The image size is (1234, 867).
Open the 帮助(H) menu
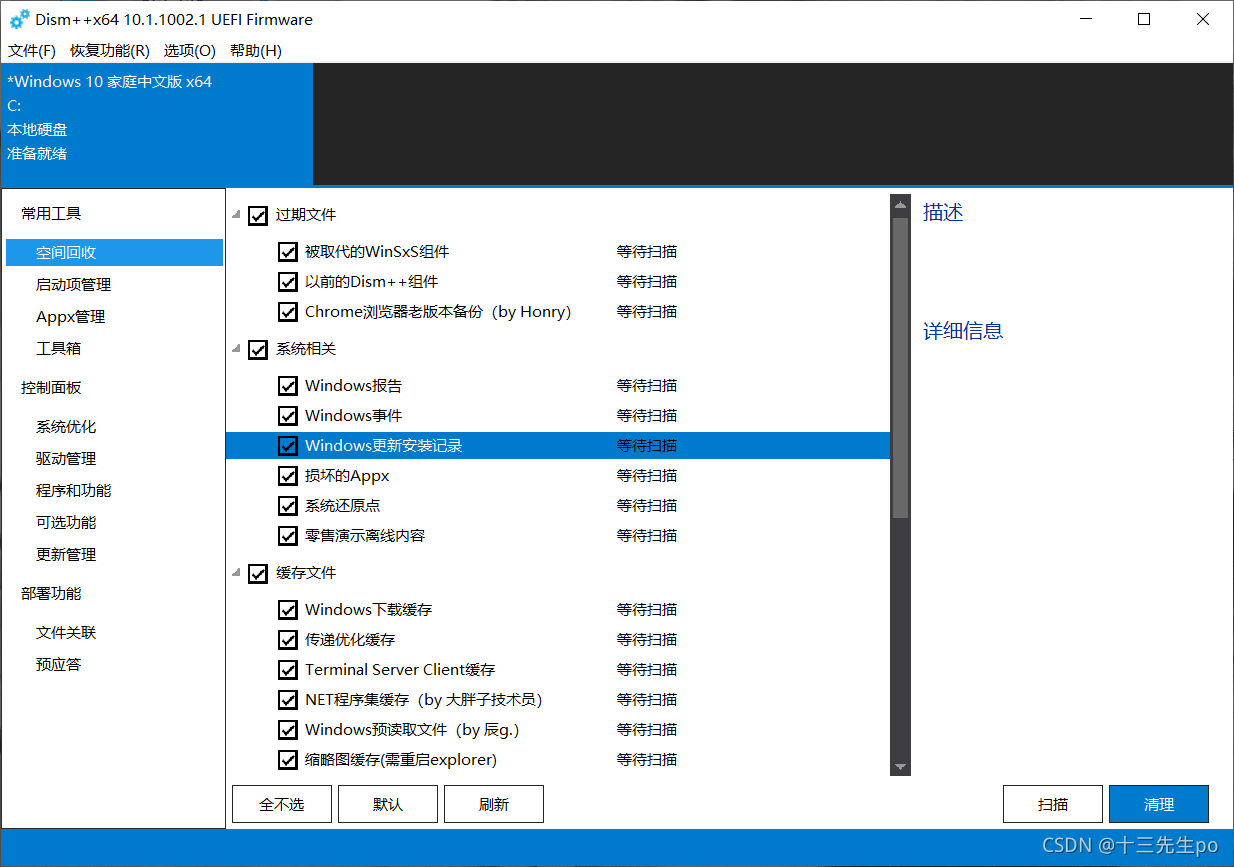(x=256, y=50)
